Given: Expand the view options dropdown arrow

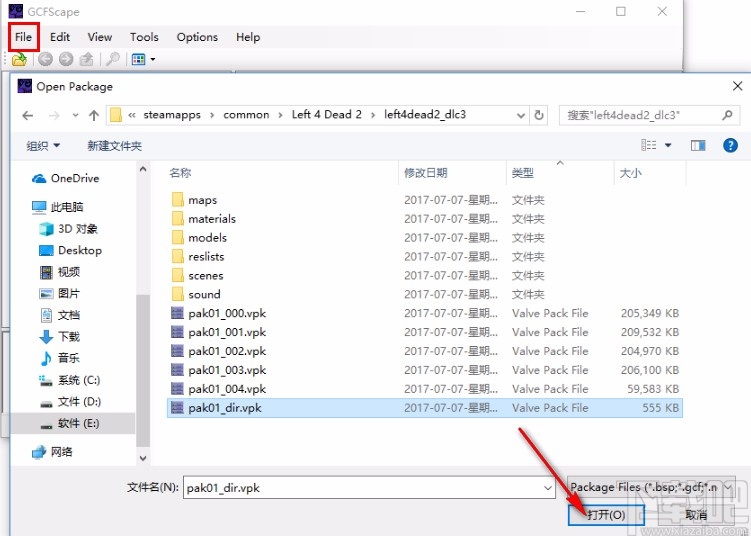Looking at the screenshot, I should (668, 145).
